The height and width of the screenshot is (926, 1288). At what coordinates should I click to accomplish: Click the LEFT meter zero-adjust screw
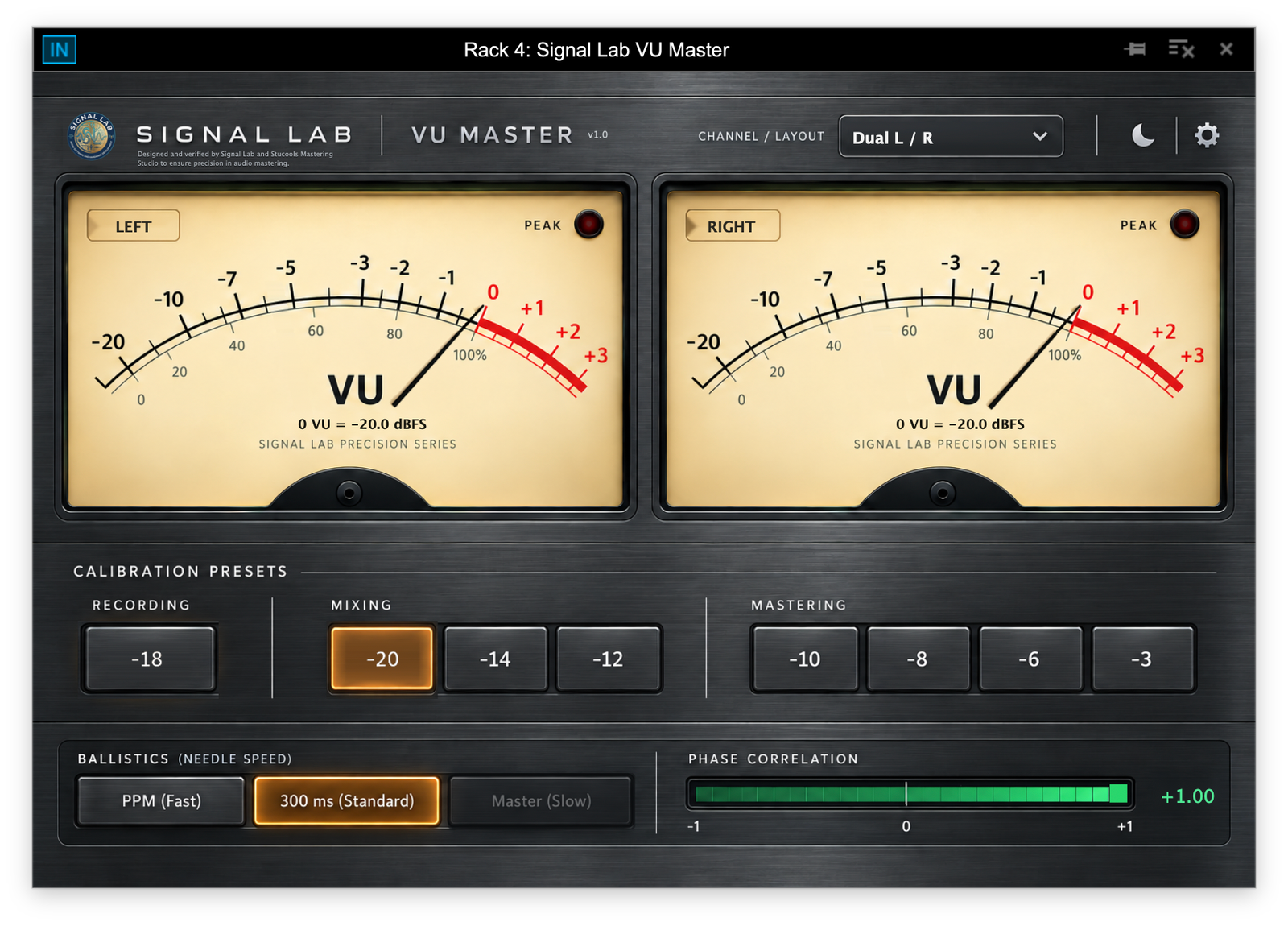coord(349,492)
